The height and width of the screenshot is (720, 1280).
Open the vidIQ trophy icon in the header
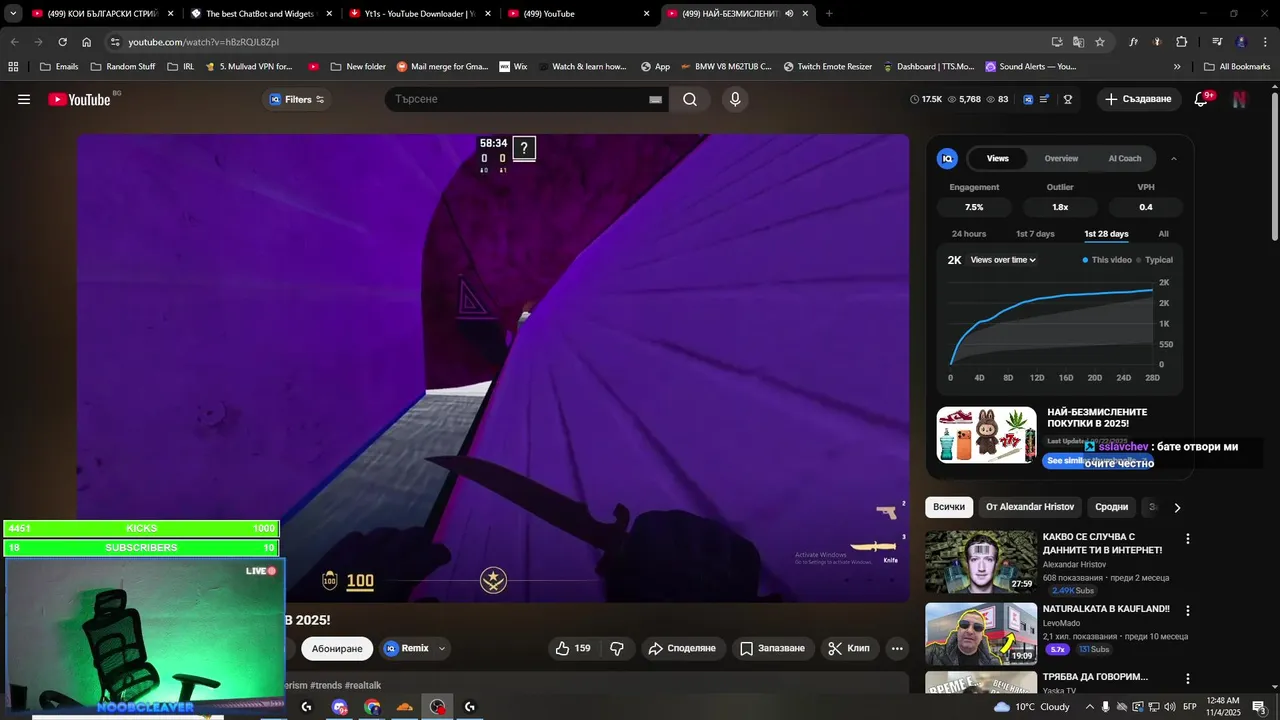[1068, 99]
